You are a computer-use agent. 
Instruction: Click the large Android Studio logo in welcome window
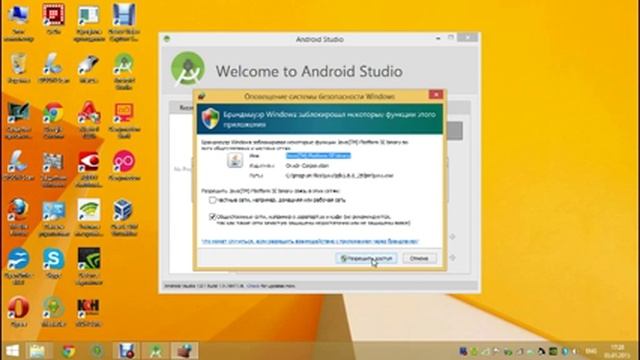[187, 69]
